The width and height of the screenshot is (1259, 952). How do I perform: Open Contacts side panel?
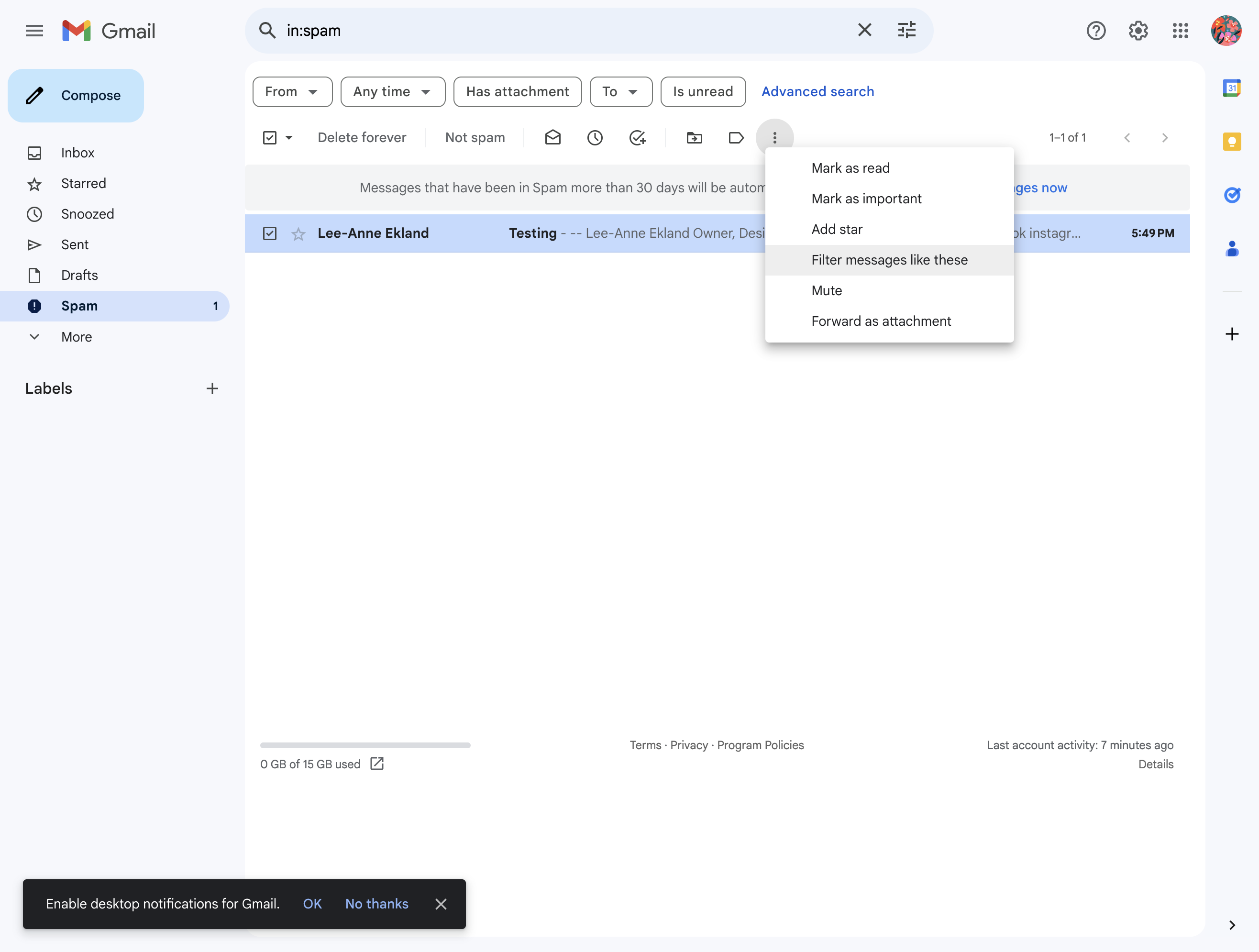[x=1232, y=249]
